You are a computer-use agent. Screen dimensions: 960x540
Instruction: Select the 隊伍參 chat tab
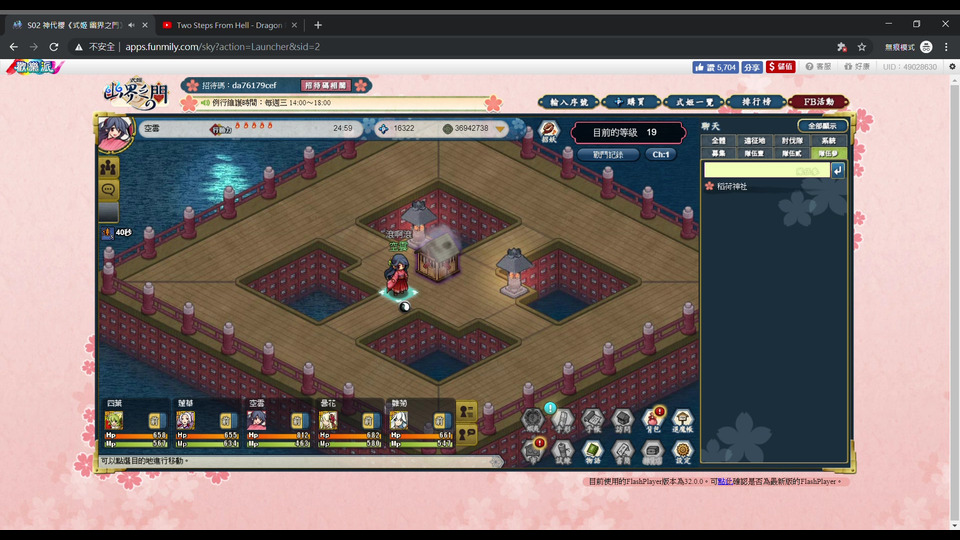pyautogui.click(x=828, y=153)
